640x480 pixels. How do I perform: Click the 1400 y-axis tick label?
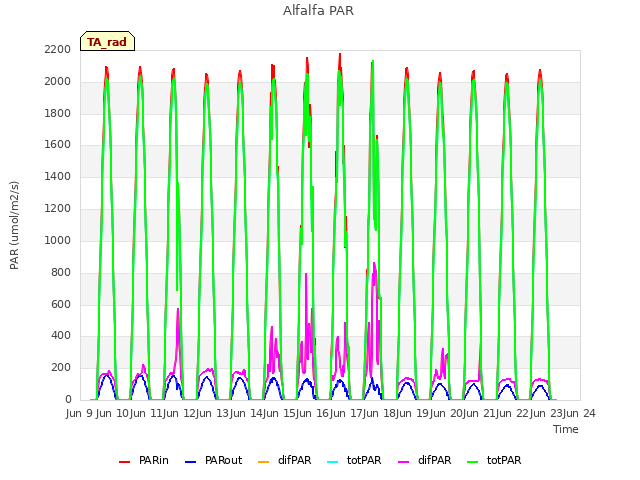[58, 177]
